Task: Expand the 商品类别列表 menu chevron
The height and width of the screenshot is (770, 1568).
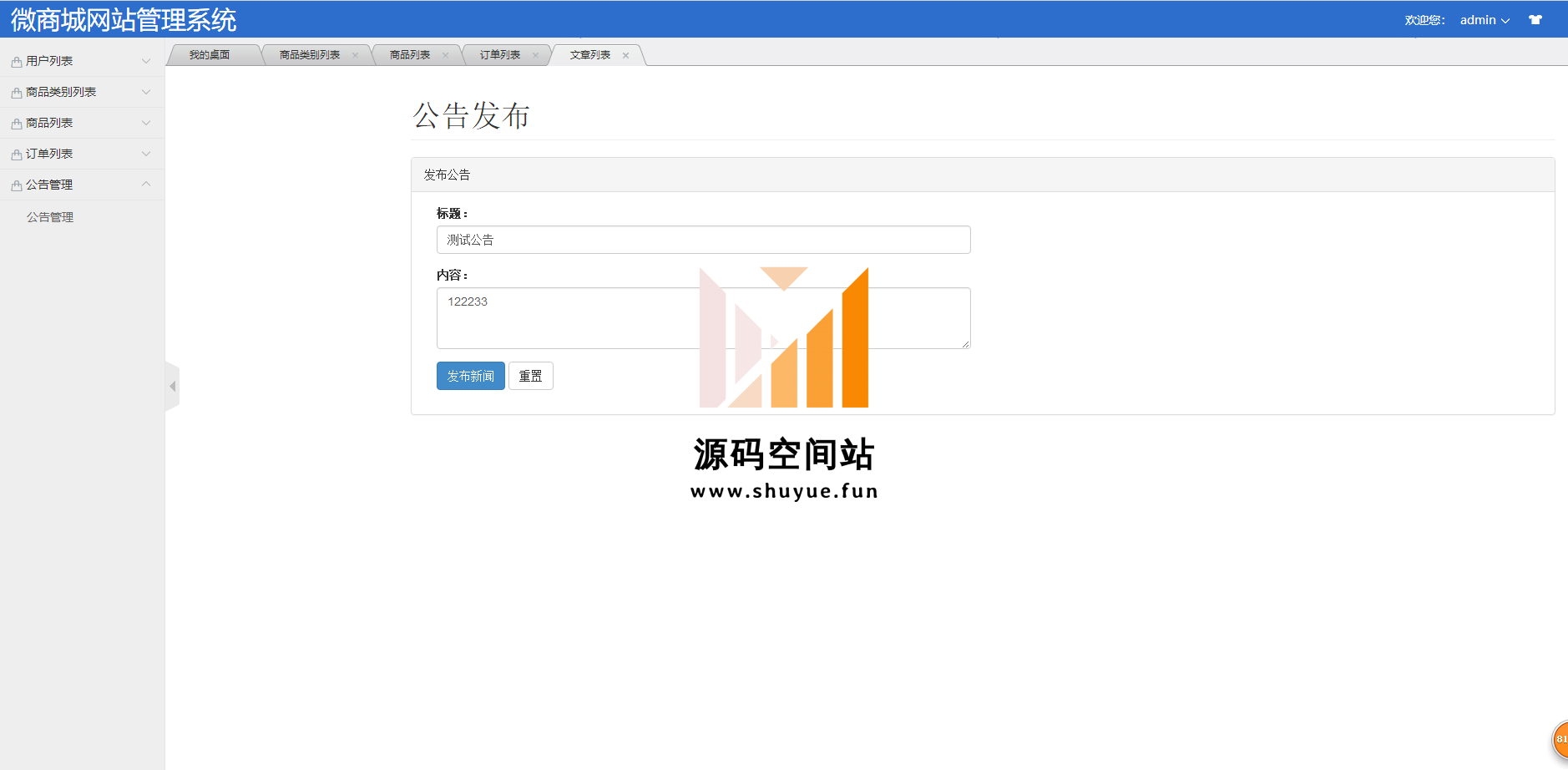Action: pyautogui.click(x=146, y=92)
